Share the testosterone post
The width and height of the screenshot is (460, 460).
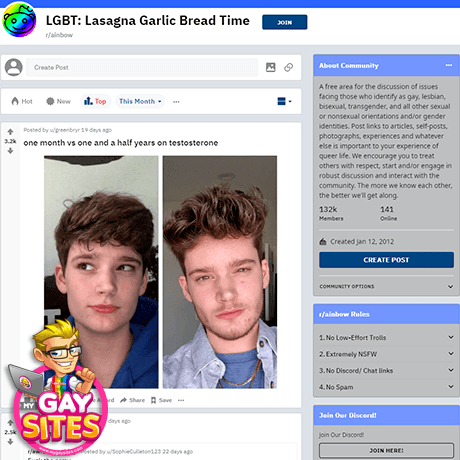pyautogui.click(x=132, y=400)
